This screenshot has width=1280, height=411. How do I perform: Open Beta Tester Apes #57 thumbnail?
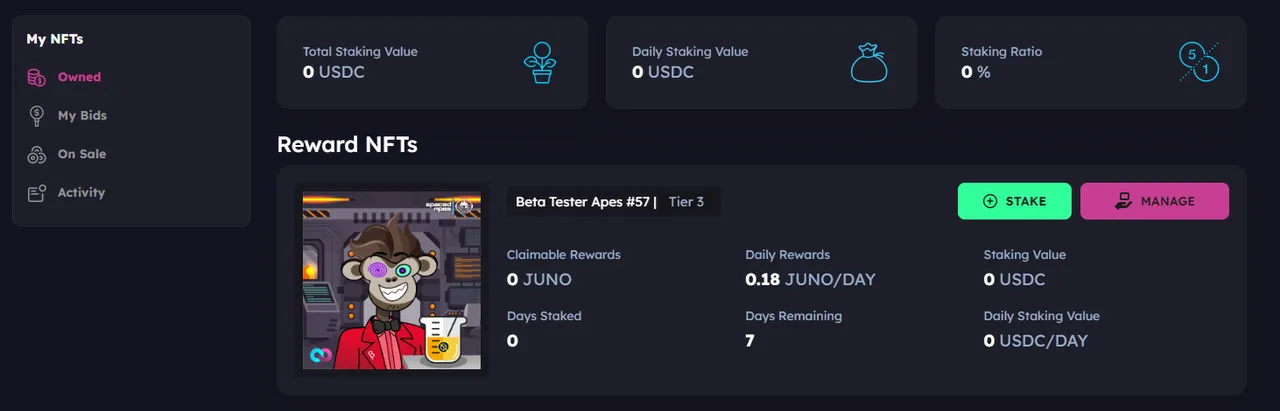(392, 280)
